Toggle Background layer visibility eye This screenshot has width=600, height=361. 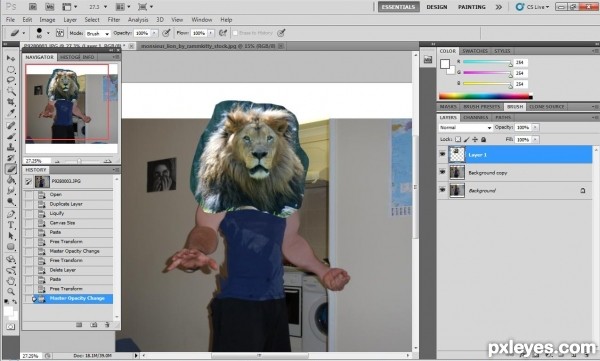(443, 190)
